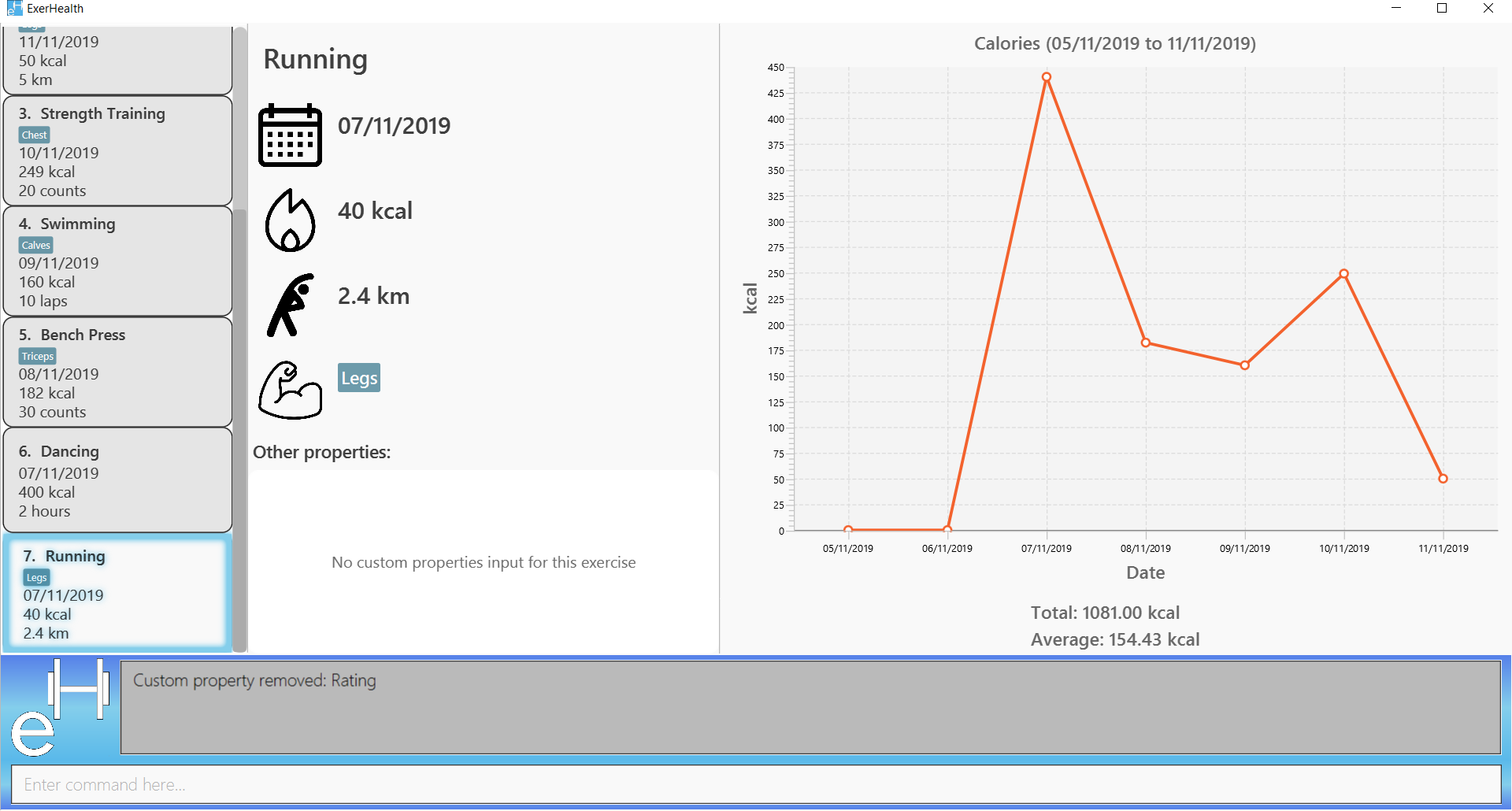This screenshot has width=1512, height=811.
Task: Click the Other properties label
Action: (x=321, y=453)
